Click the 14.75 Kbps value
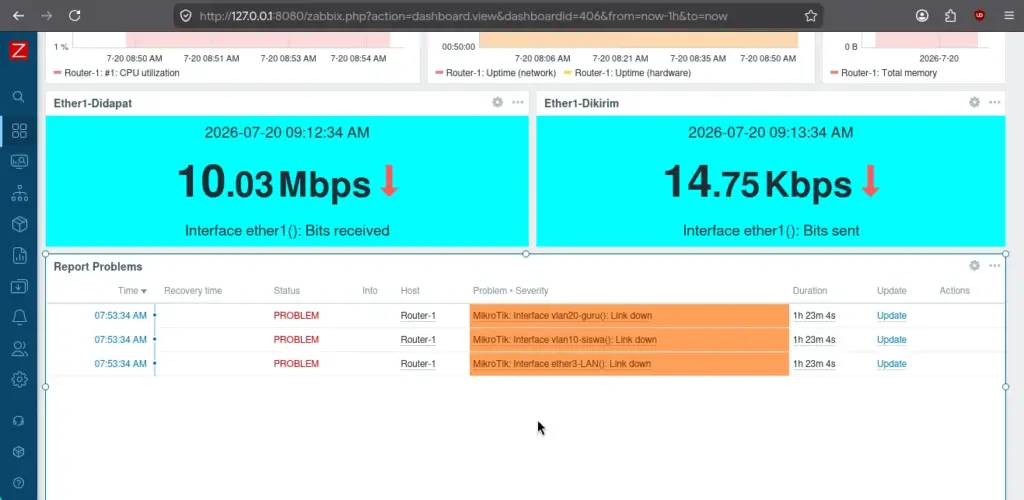This screenshot has height=500, width=1024. tap(758, 181)
